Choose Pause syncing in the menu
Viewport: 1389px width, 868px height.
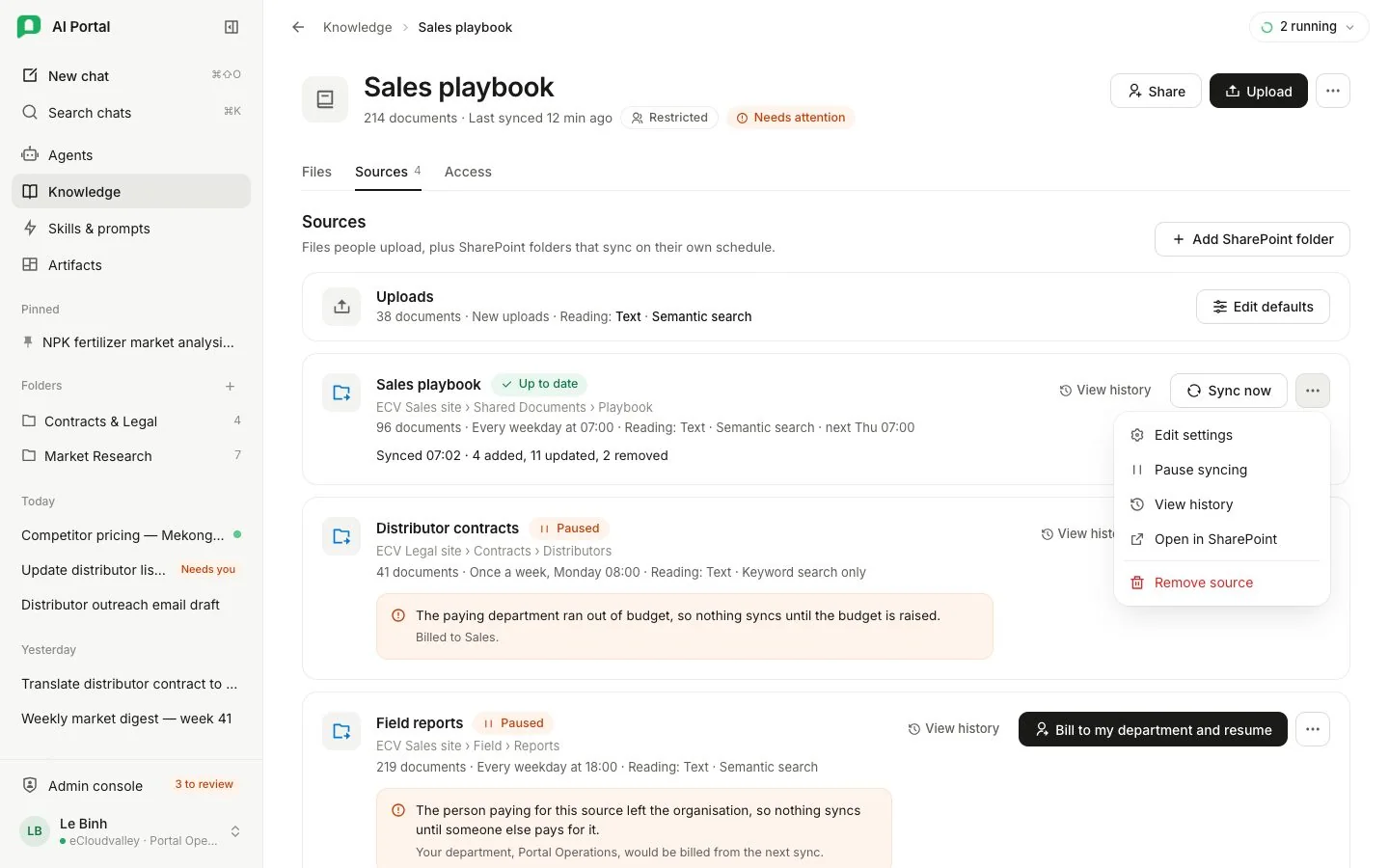[1221, 470]
